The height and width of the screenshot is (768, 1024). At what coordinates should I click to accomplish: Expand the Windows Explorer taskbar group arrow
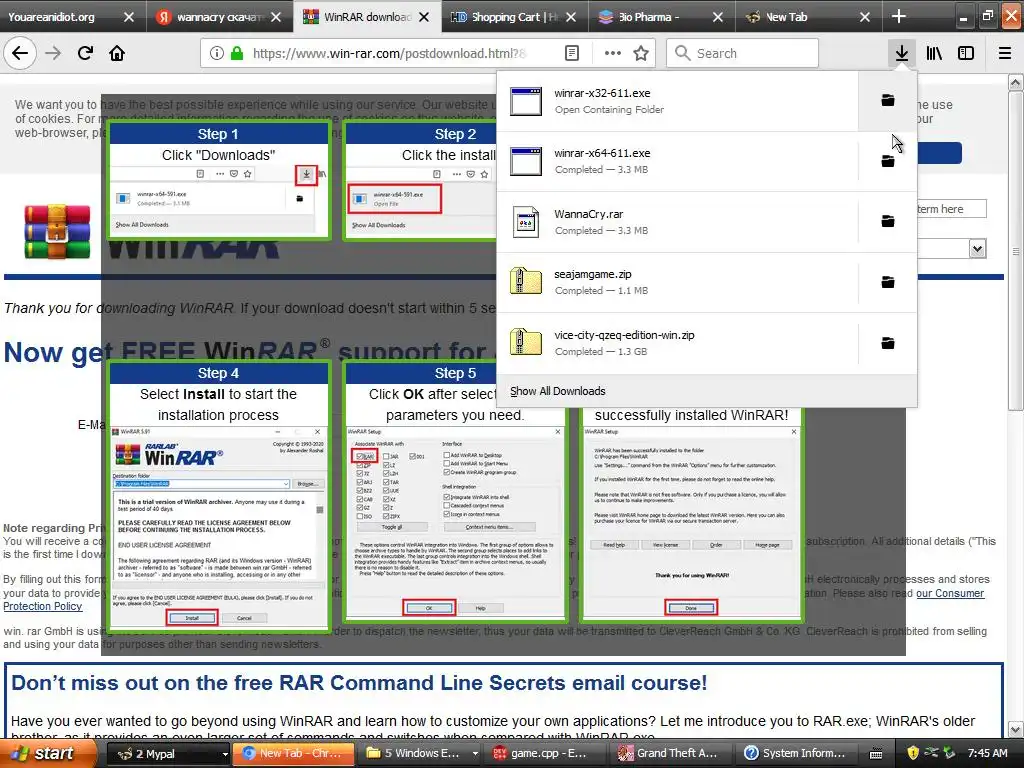tap(475, 753)
